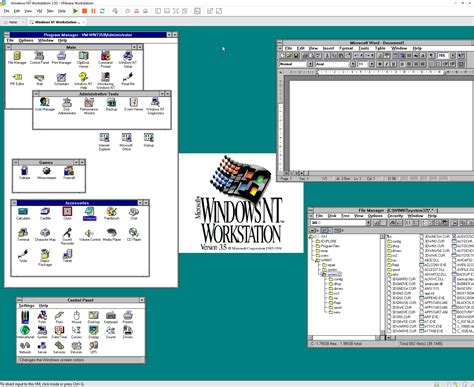The width and height of the screenshot is (474, 387).
Task: Select the Solitaire icon in Games
Action: (24, 173)
